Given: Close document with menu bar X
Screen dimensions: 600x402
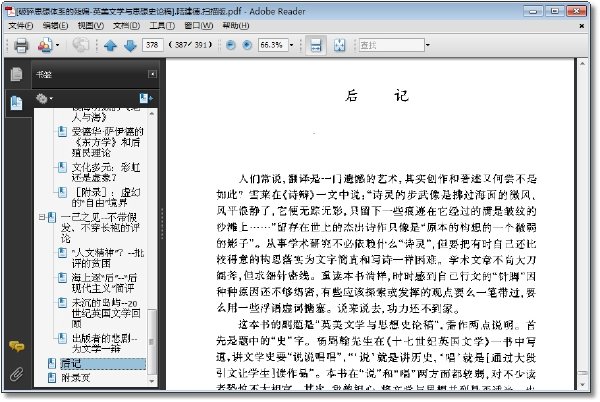Looking at the screenshot, I should (581, 26).
